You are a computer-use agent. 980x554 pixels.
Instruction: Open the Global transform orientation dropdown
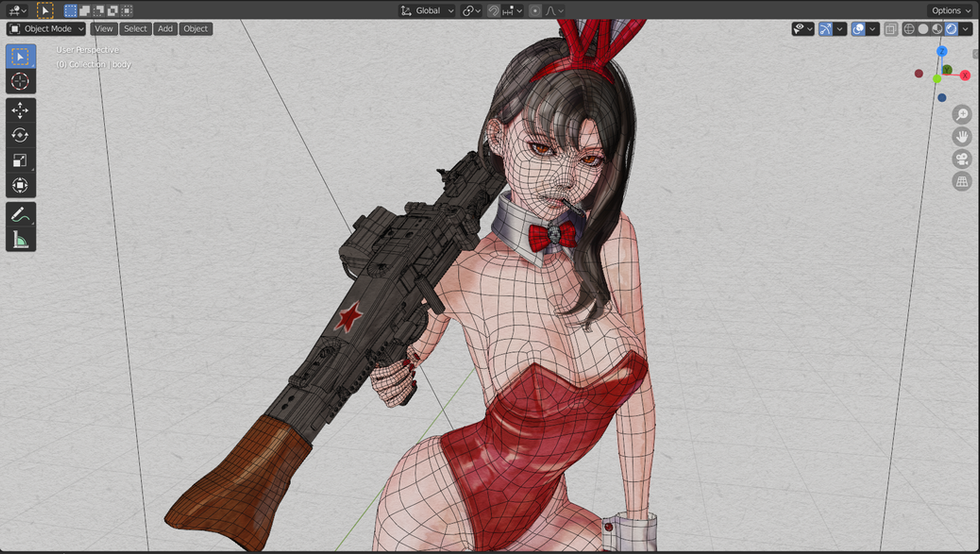427,11
